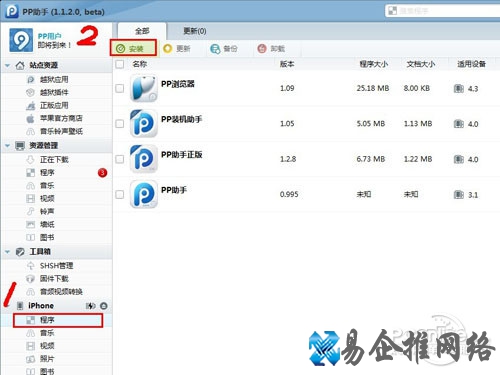The image size is (500, 375).
Task: Click the 备份 backup toolbar button
Action: [224, 49]
